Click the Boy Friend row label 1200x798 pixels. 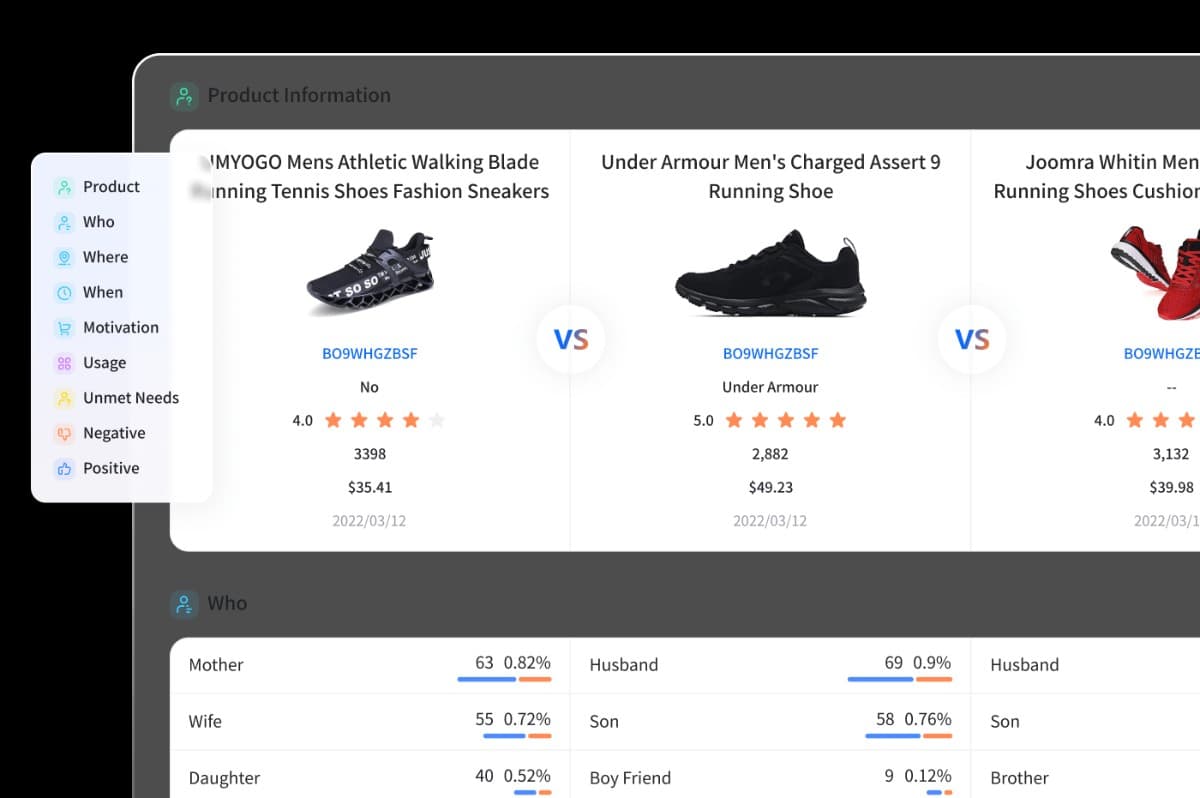[x=630, y=778]
